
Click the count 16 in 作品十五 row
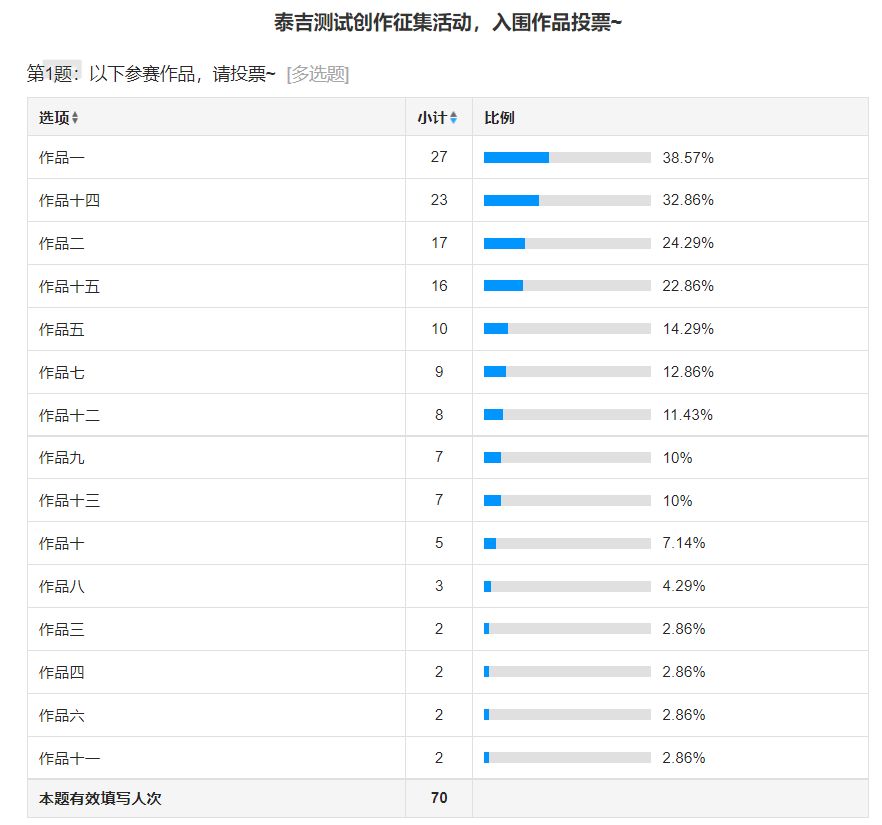pyautogui.click(x=439, y=287)
